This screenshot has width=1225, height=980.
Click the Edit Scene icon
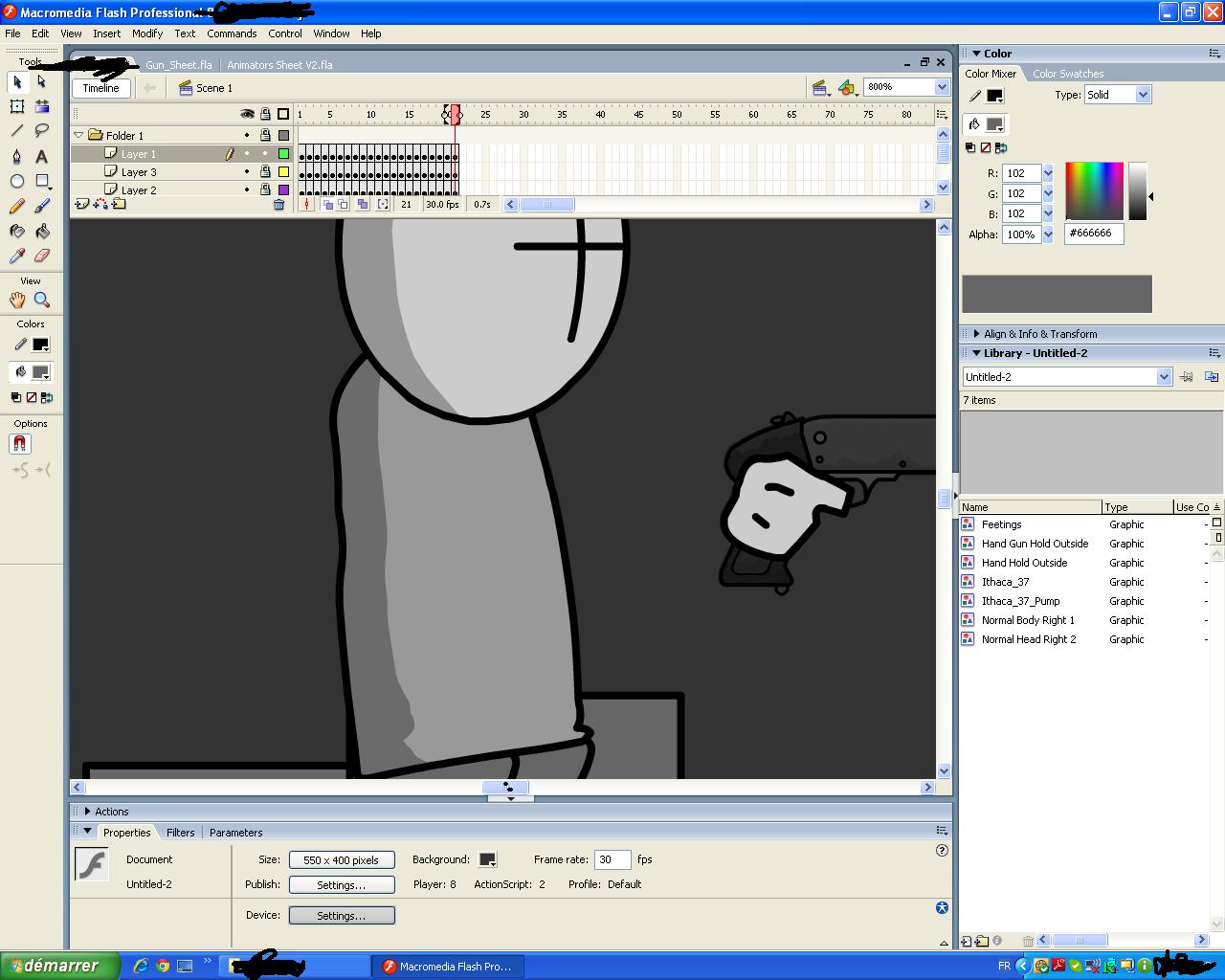(x=820, y=88)
